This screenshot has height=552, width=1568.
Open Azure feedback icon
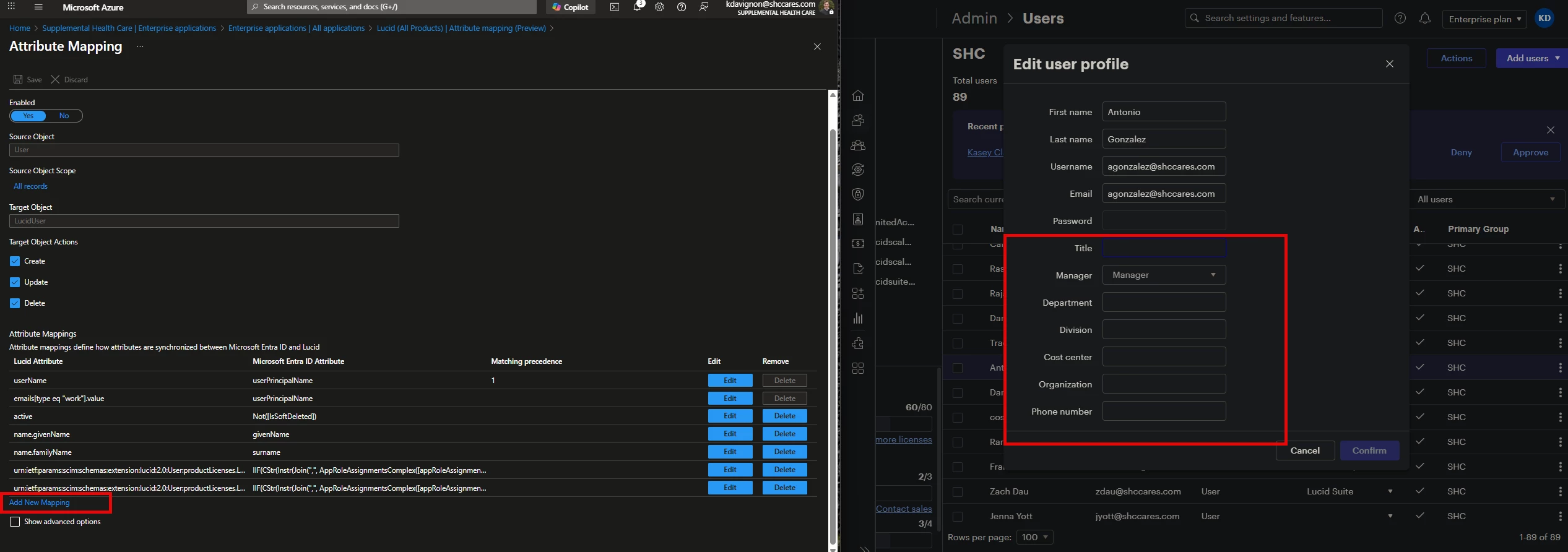704,7
